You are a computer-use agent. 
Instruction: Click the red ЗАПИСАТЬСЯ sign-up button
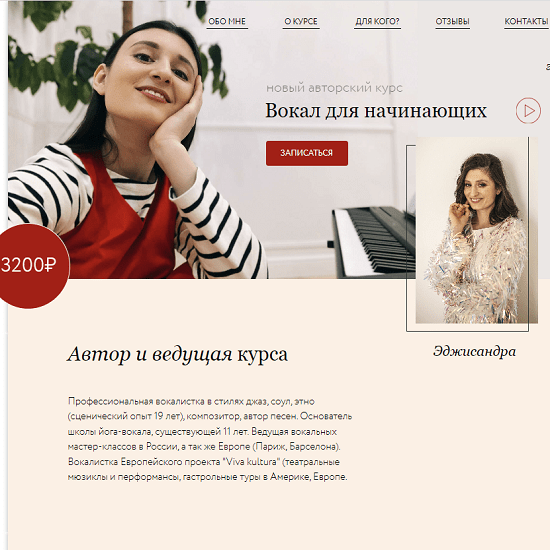307,153
